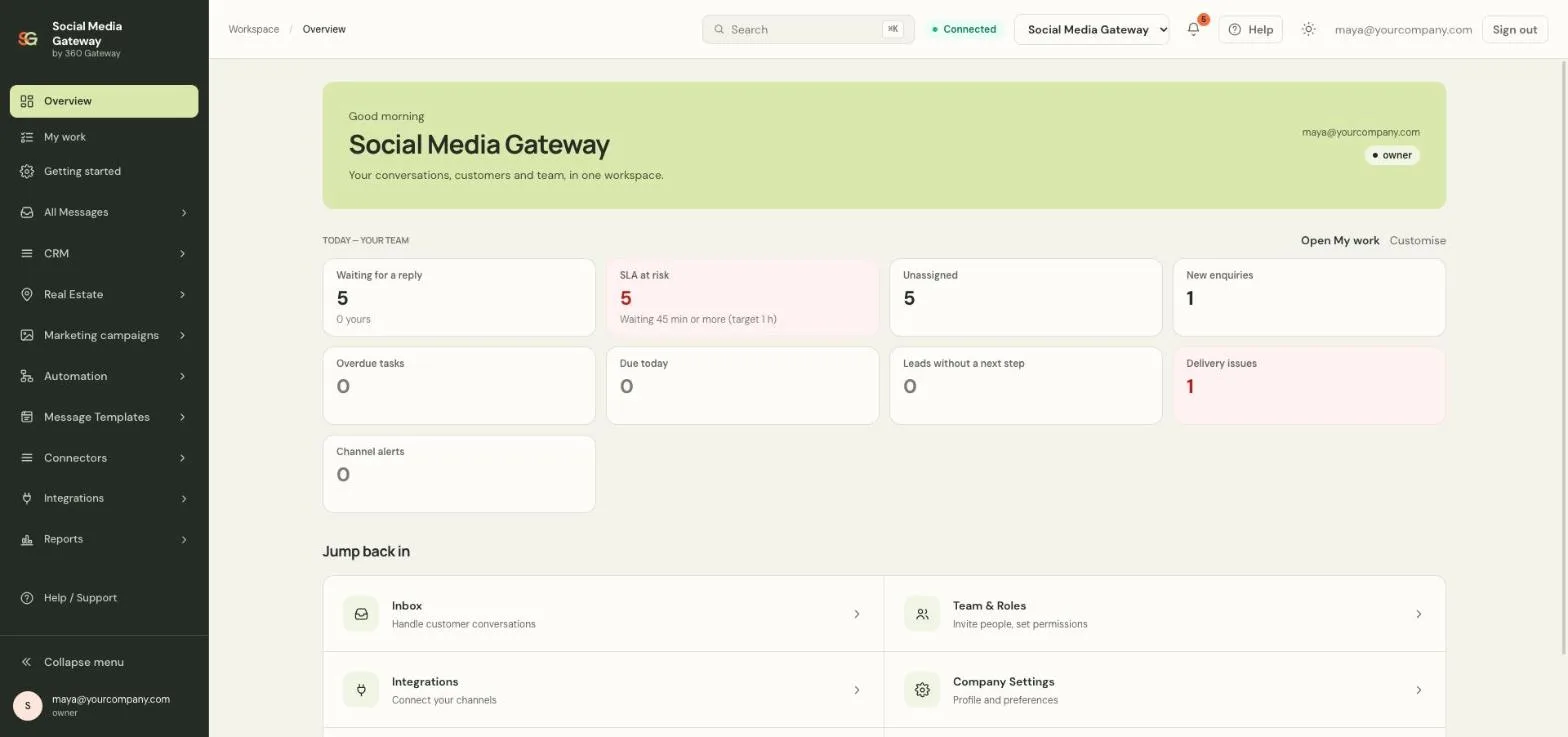
Task: Select Overview in the sidebar menu
Action: tap(104, 101)
